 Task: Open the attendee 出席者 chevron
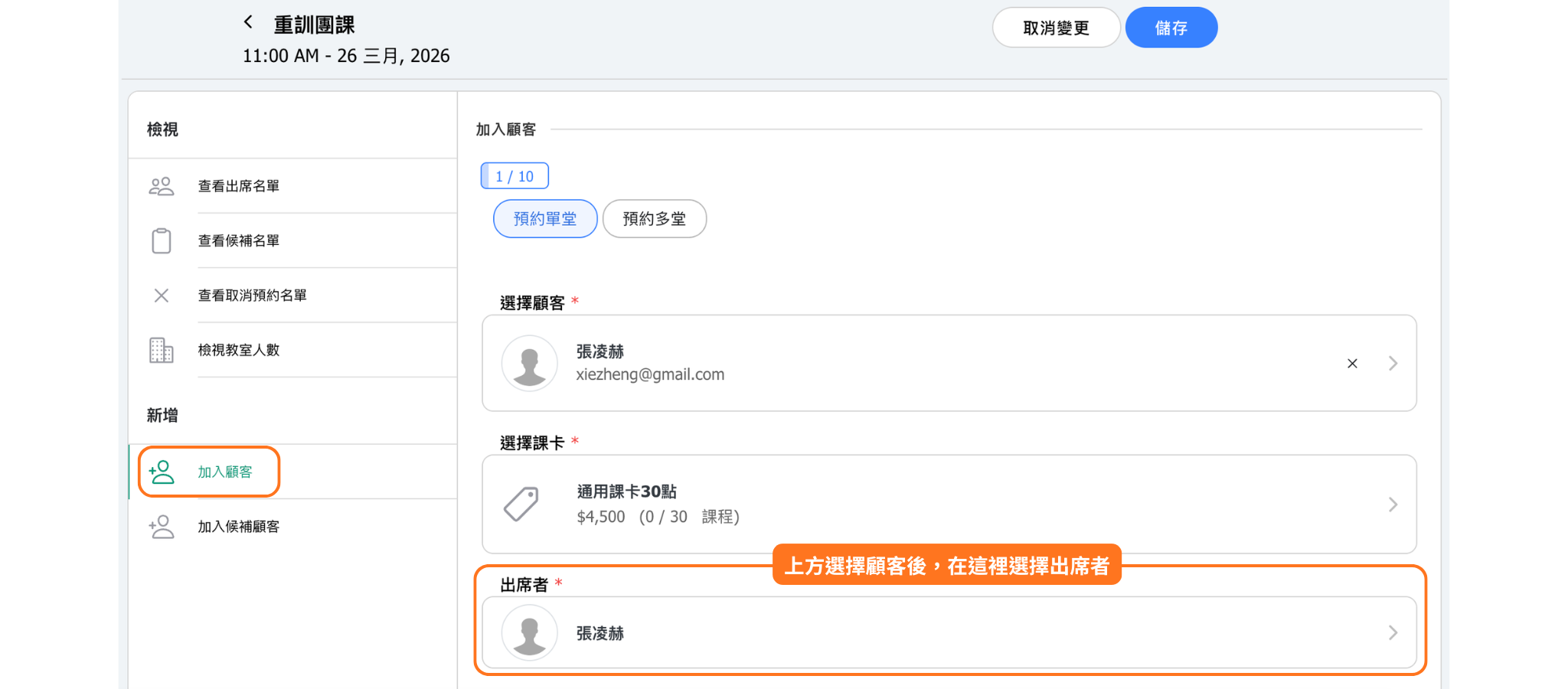click(1393, 633)
